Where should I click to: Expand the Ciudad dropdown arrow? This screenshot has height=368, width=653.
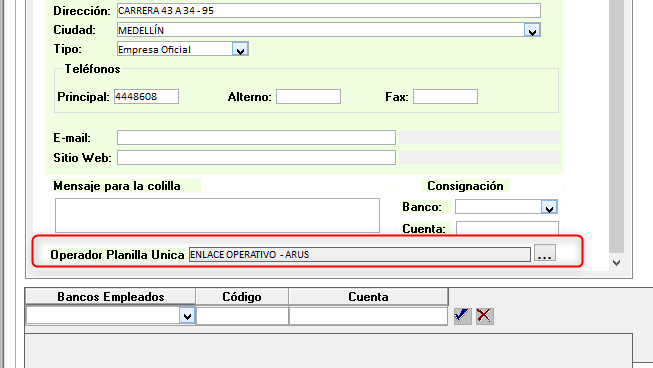coord(532,30)
